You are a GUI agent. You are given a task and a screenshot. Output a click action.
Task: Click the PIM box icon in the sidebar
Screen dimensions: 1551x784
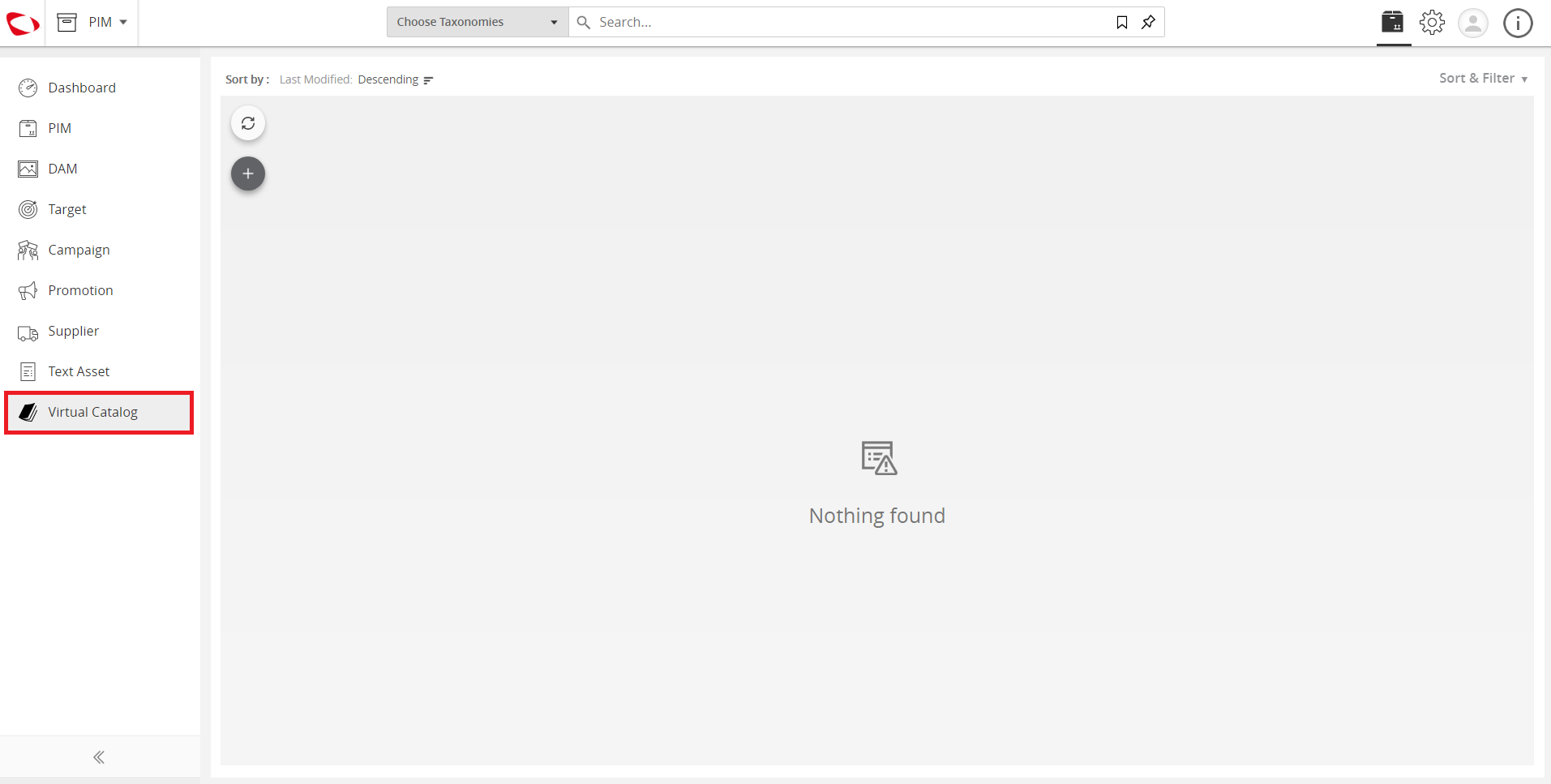pos(28,128)
